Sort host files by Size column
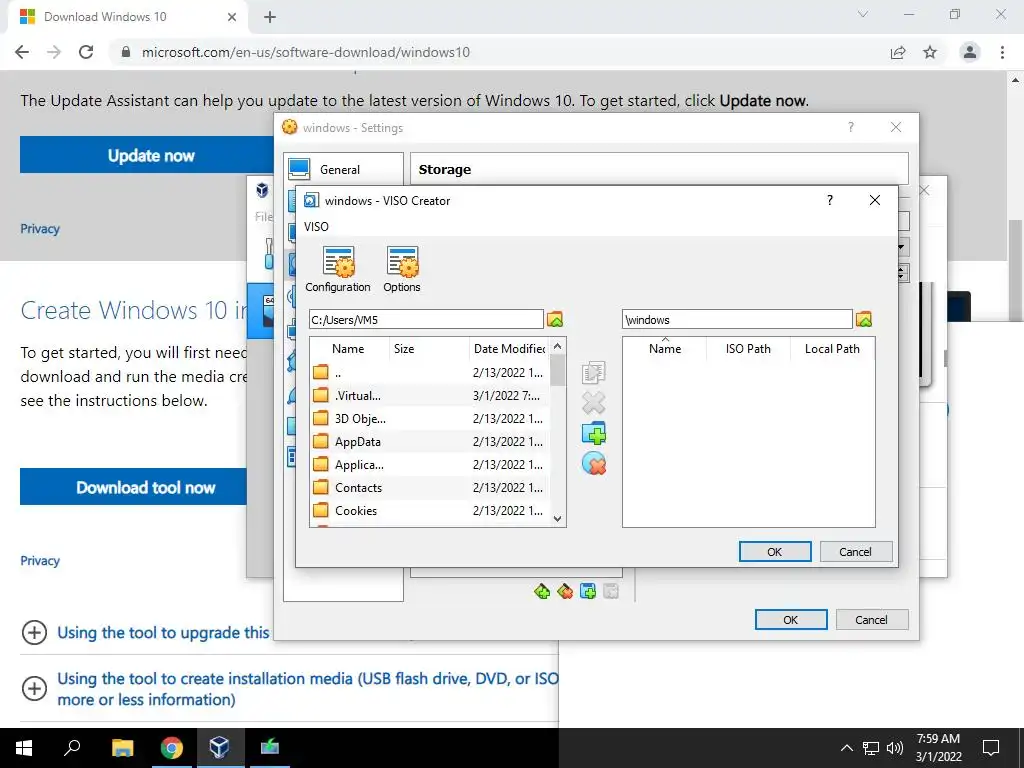This screenshot has height=768, width=1024. 429,349
